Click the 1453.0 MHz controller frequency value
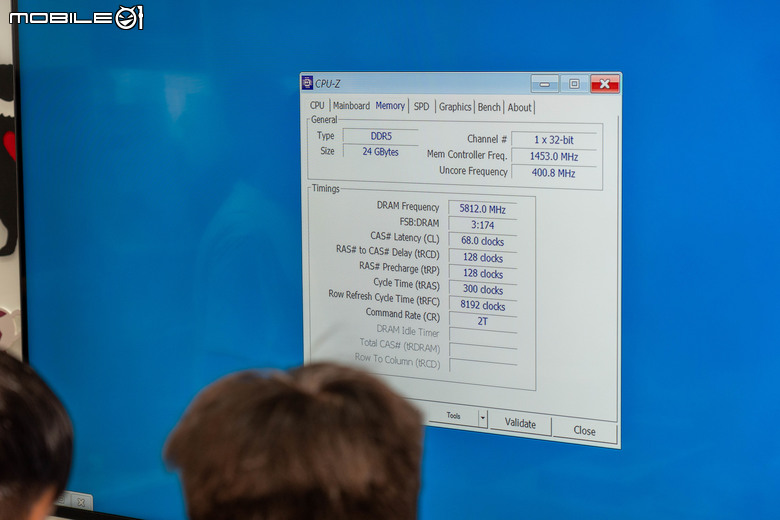Image resolution: width=780 pixels, height=520 pixels. point(554,157)
